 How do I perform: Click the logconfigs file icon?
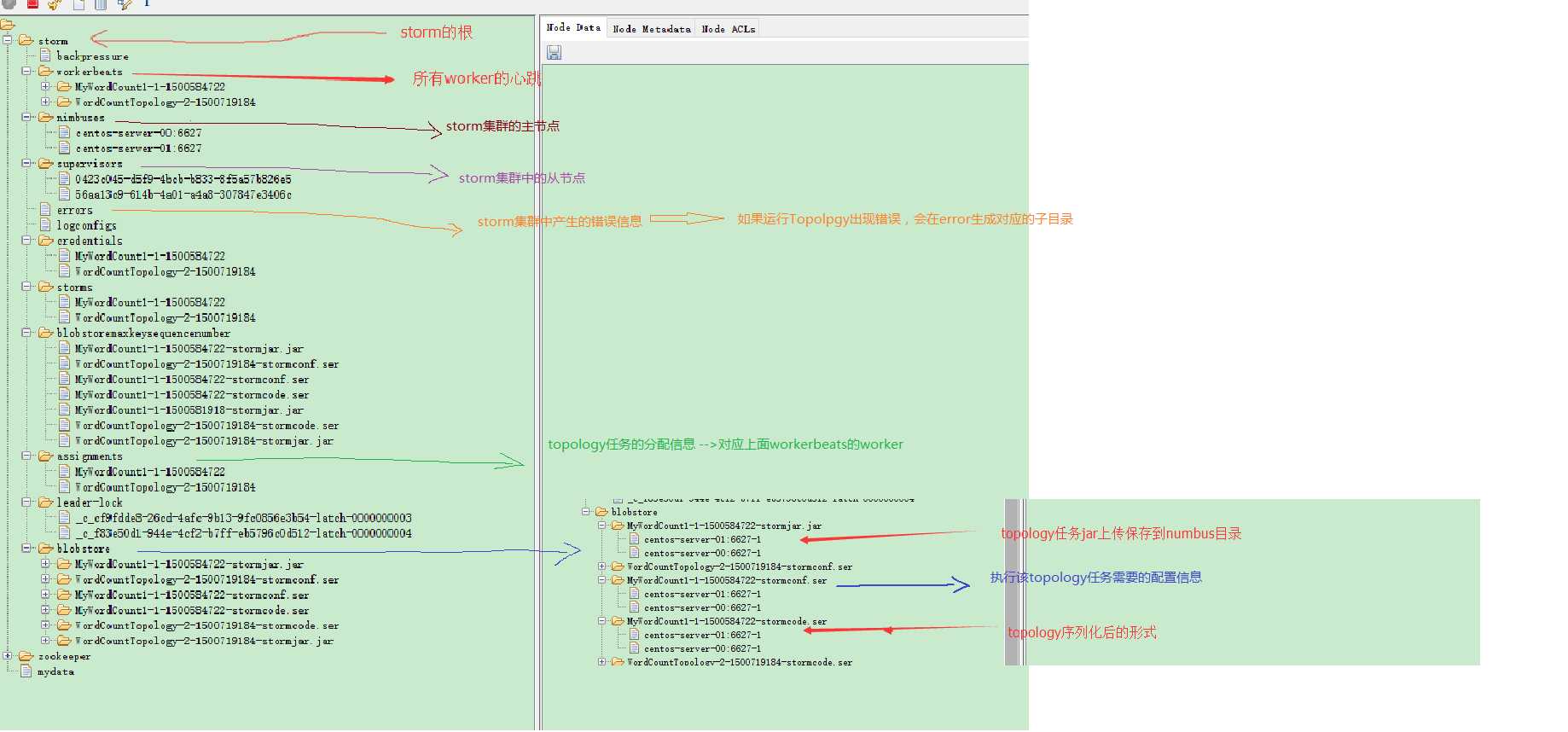pos(45,224)
